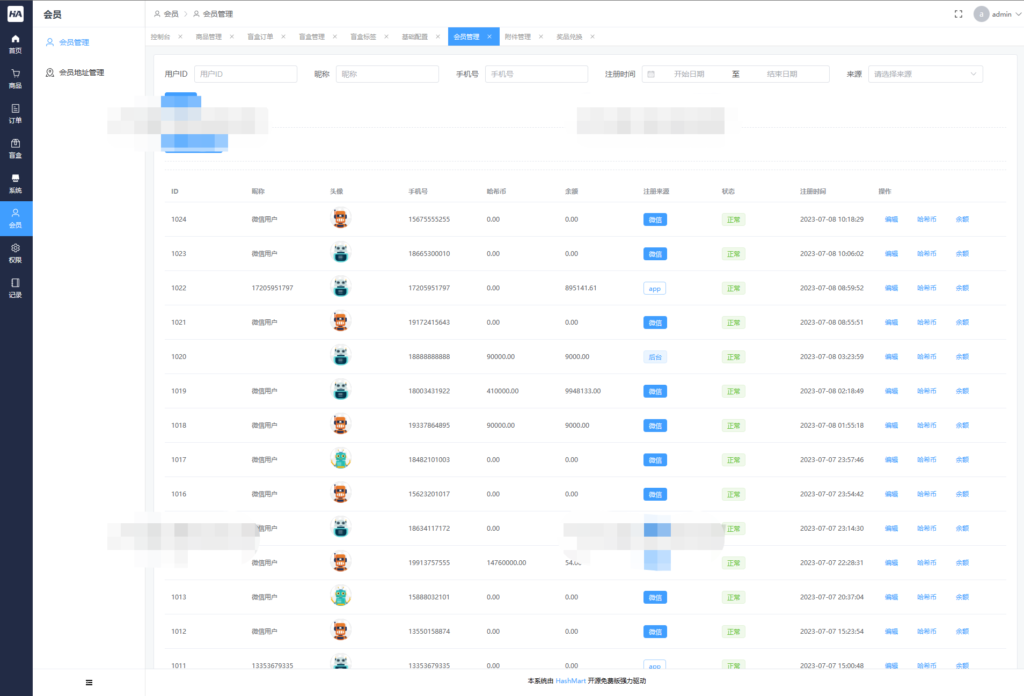
Task: Expand the admin account dropdown
Action: pyautogui.click(x=998, y=13)
